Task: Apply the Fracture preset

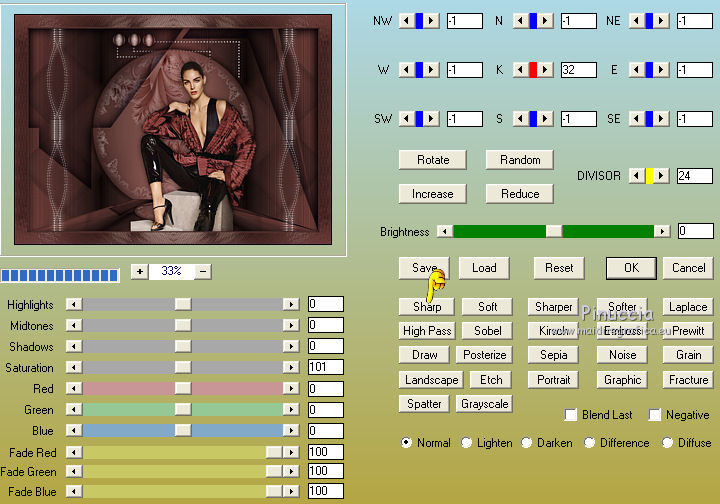Action: (688, 380)
